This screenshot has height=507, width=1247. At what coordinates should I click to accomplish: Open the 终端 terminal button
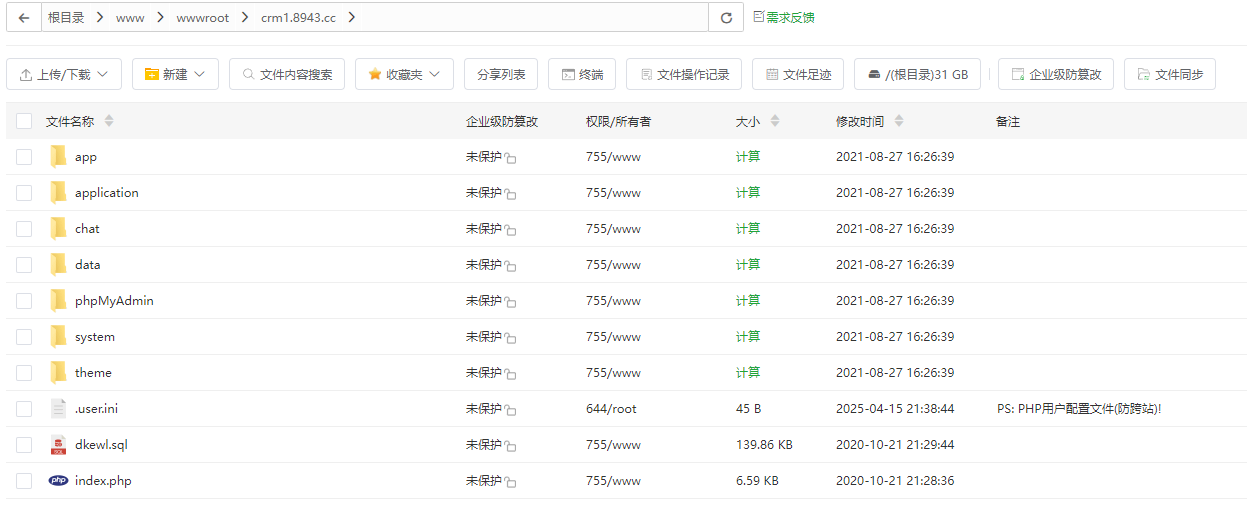point(582,74)
